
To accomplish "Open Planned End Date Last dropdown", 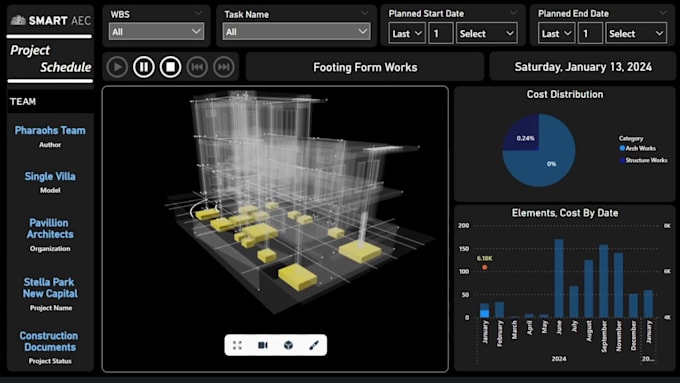I will [x=556, y=33].
